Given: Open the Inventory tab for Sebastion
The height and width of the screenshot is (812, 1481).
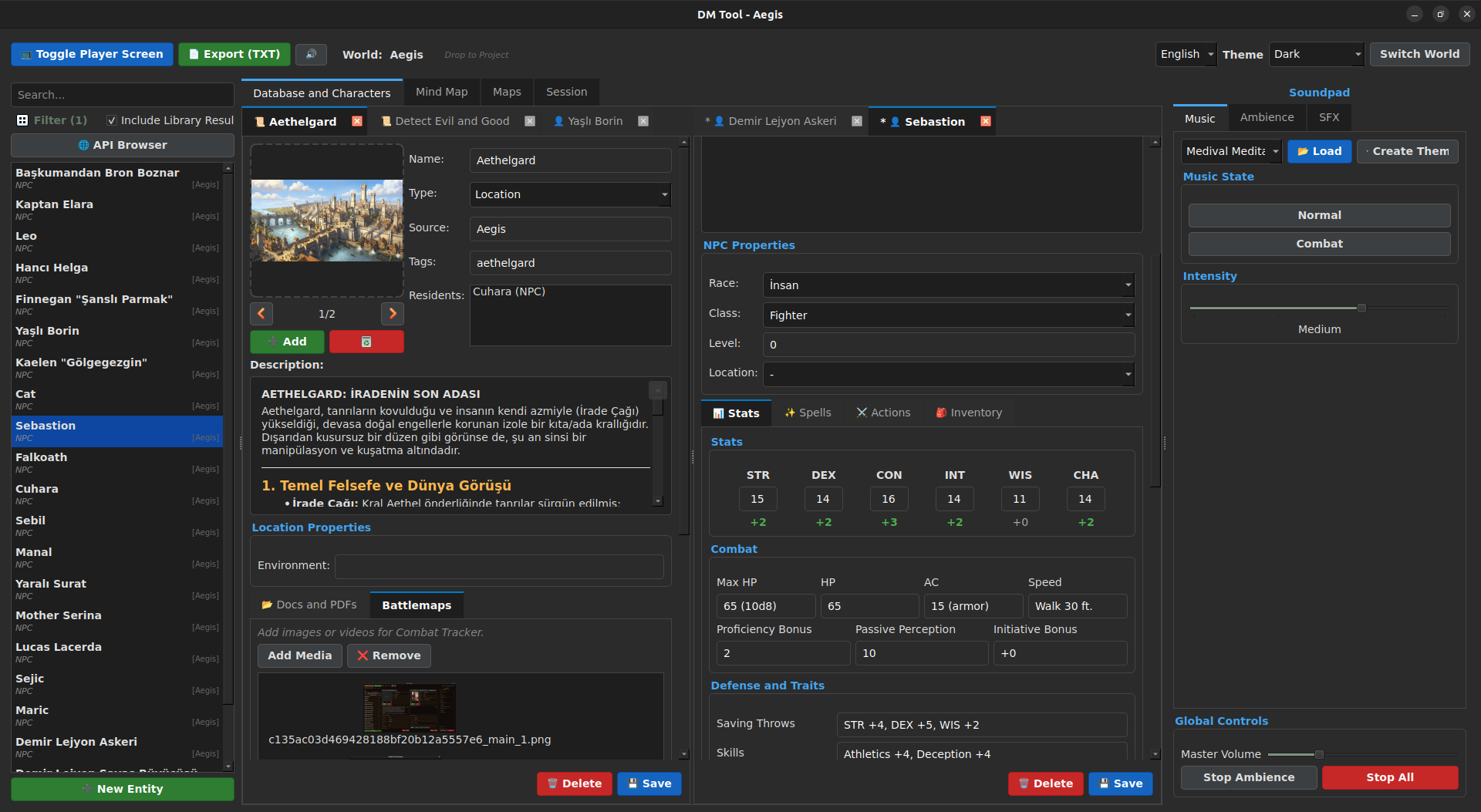Looking at the screenshot, I should (x=968, y=413).
